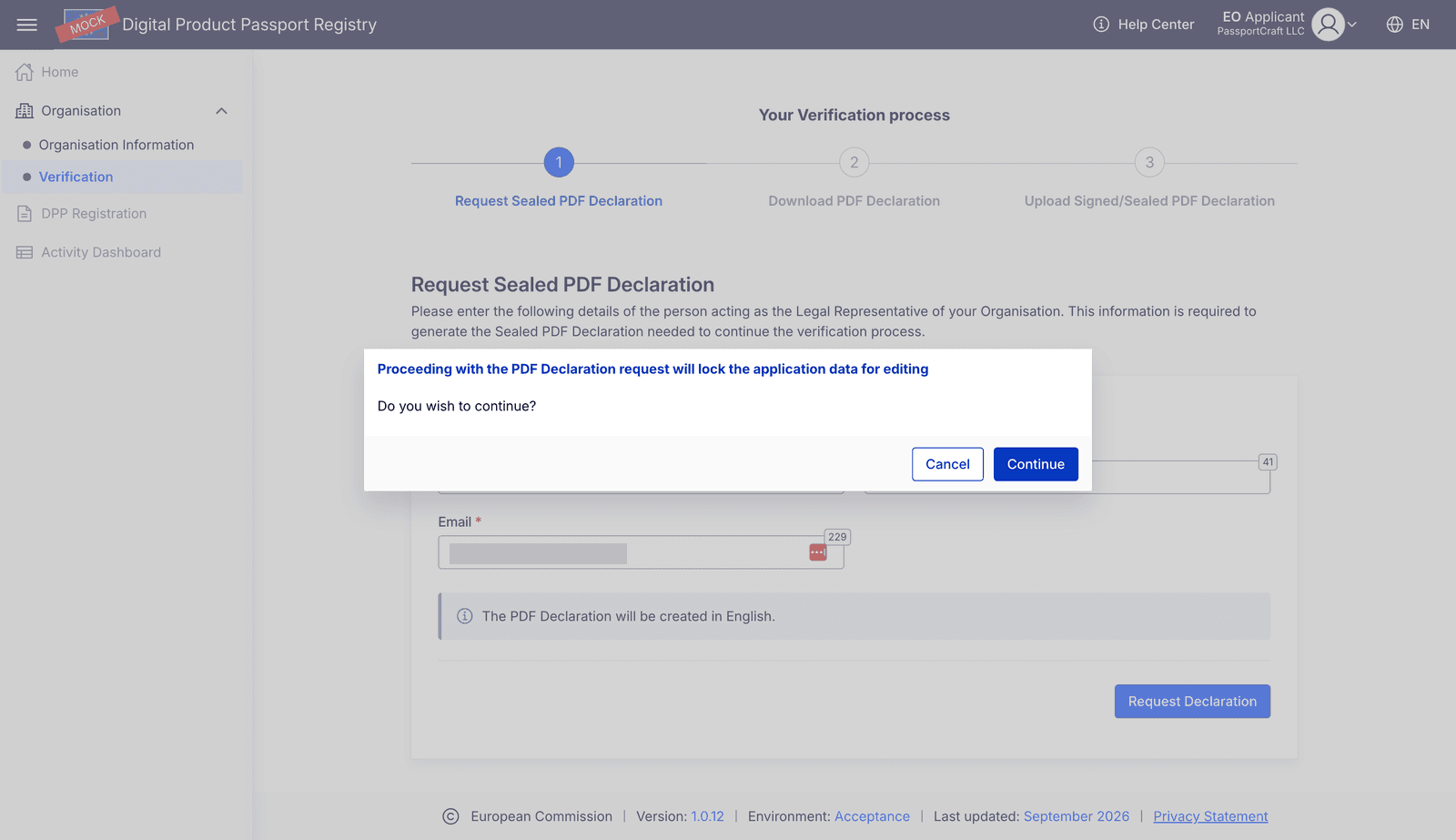Confirm with the Continue button

coord(1036,464)
